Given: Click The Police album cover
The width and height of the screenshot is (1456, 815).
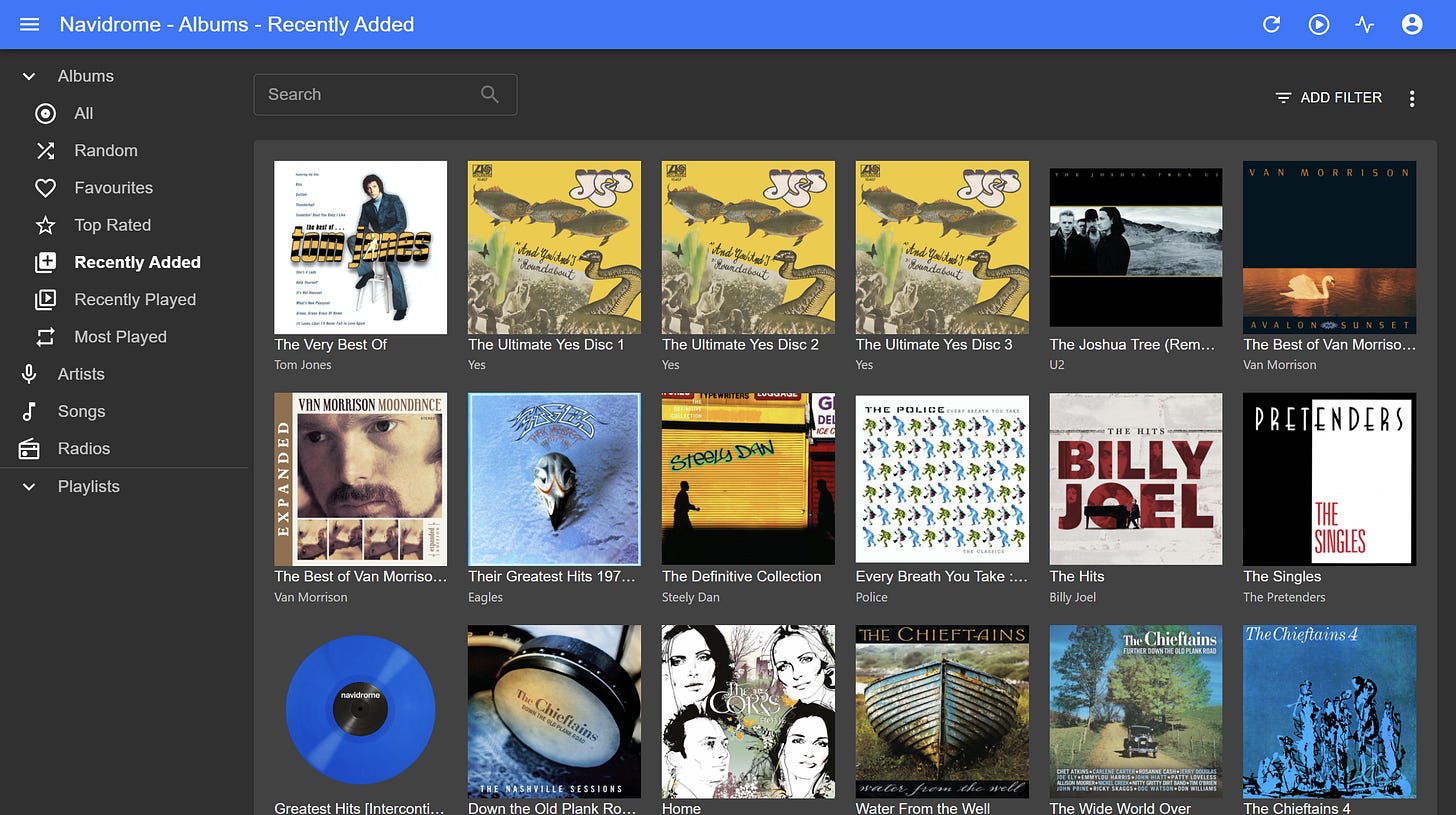Looking at the screenshot, I should (942, 479).
